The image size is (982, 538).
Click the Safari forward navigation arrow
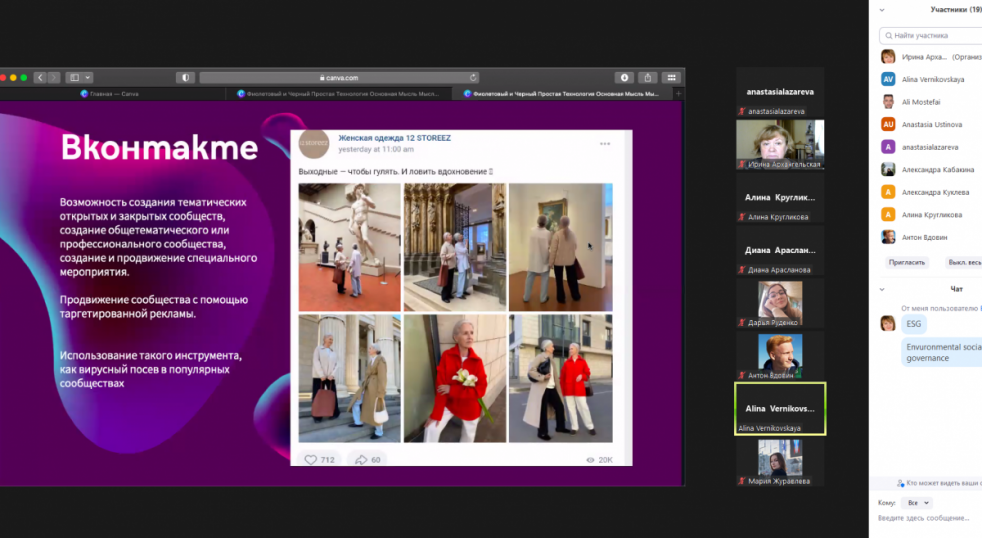tap(54, 78)
